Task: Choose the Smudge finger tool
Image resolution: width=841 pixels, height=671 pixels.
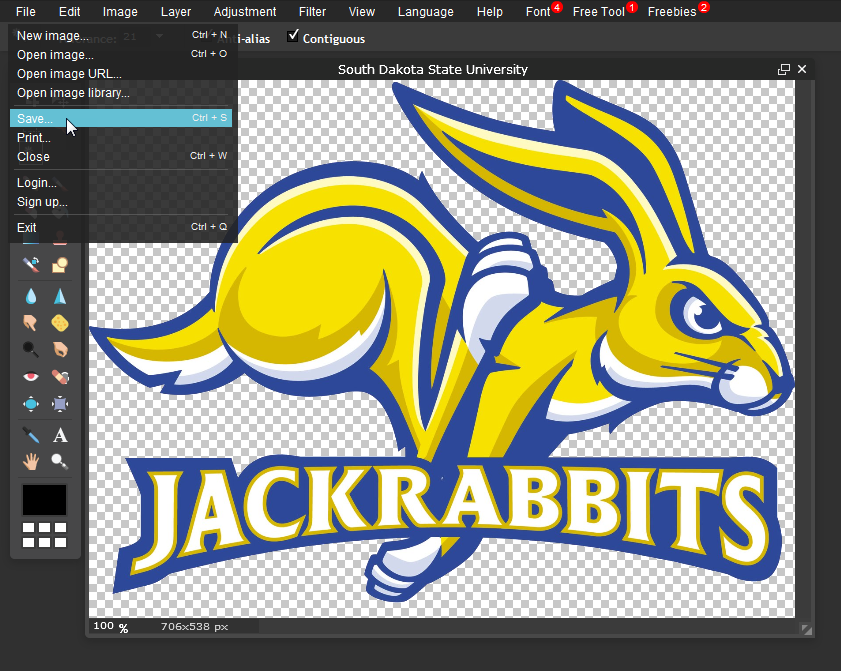Action: pyautogui.click(x=31, y=323)
